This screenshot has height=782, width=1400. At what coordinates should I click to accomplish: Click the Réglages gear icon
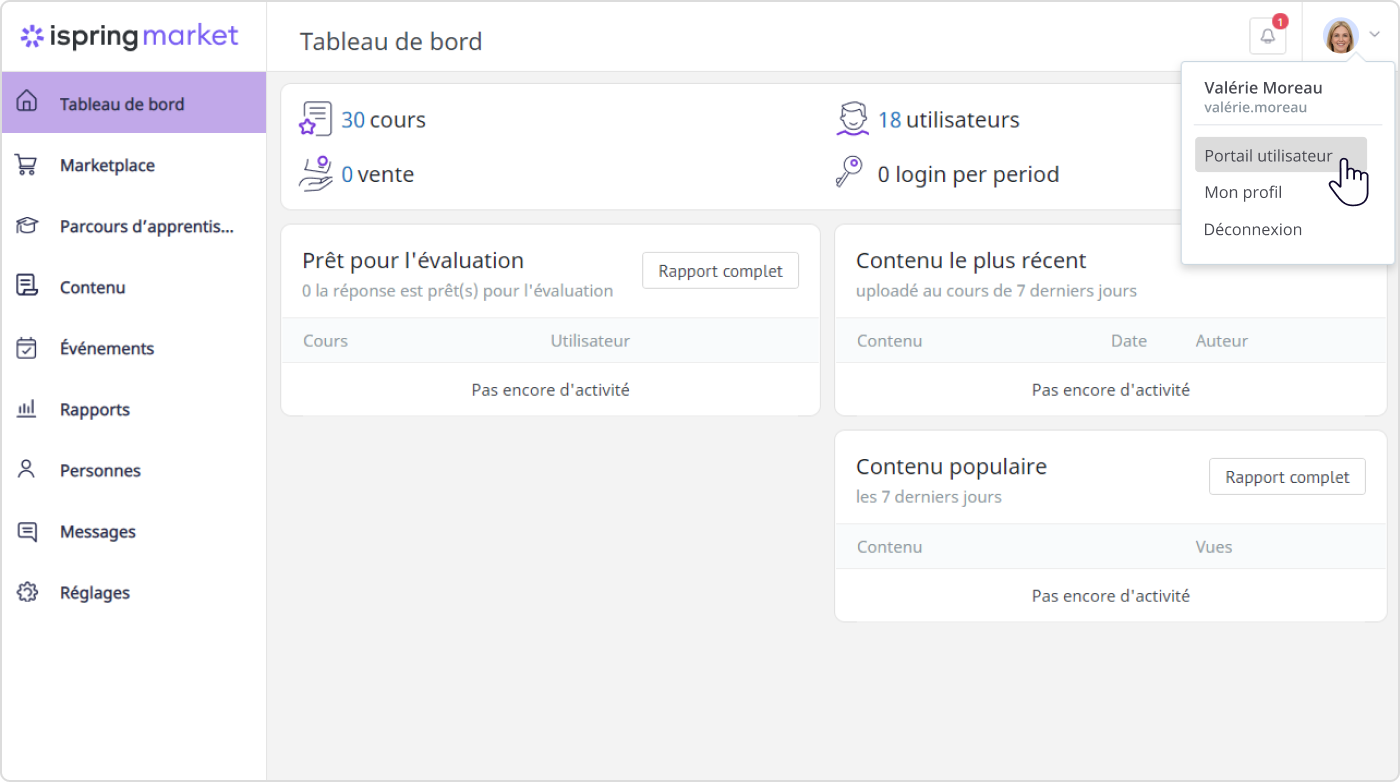click(x=27, y=592)
